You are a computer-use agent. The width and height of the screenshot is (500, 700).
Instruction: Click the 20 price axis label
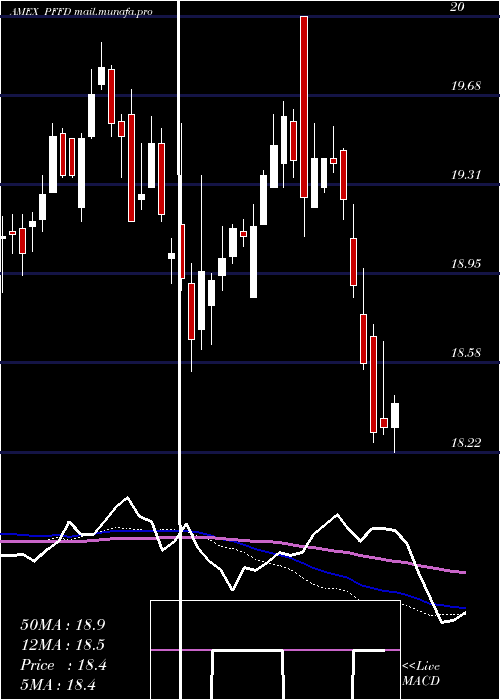(457, 7)
